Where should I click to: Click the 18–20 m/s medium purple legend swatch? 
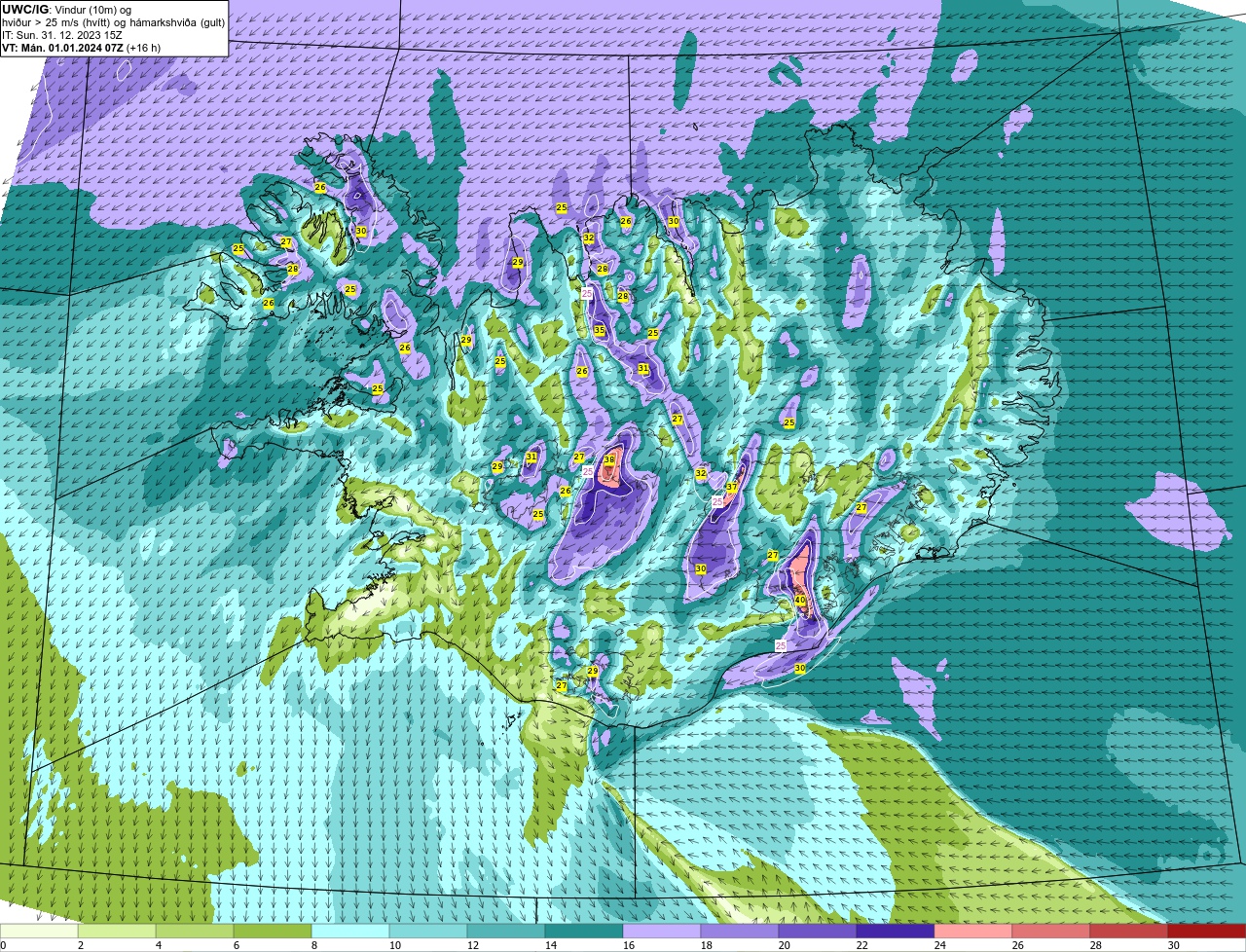740,931
